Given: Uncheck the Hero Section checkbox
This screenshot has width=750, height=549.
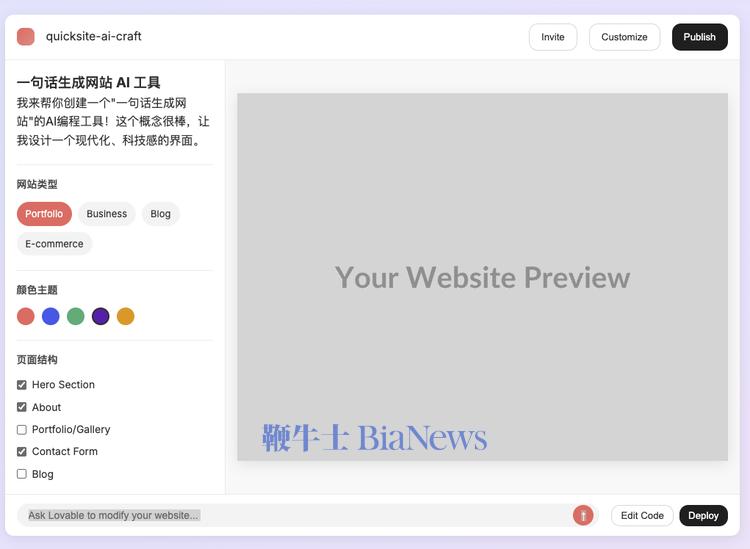Looking at the screenshot, I should coord(22,385).
